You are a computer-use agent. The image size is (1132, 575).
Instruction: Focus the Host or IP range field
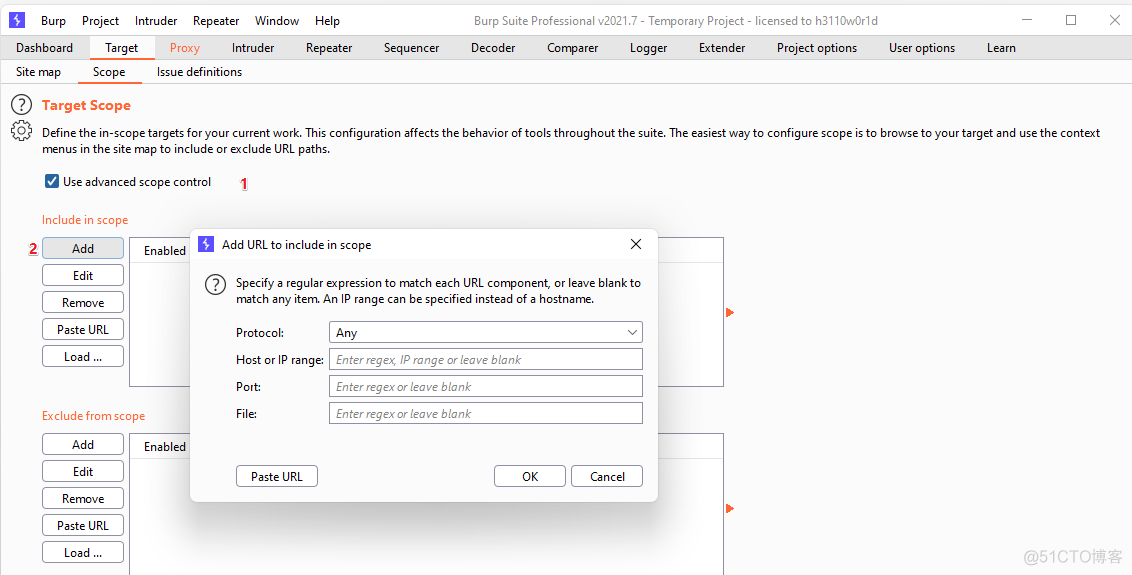click(x=486, y=360)
